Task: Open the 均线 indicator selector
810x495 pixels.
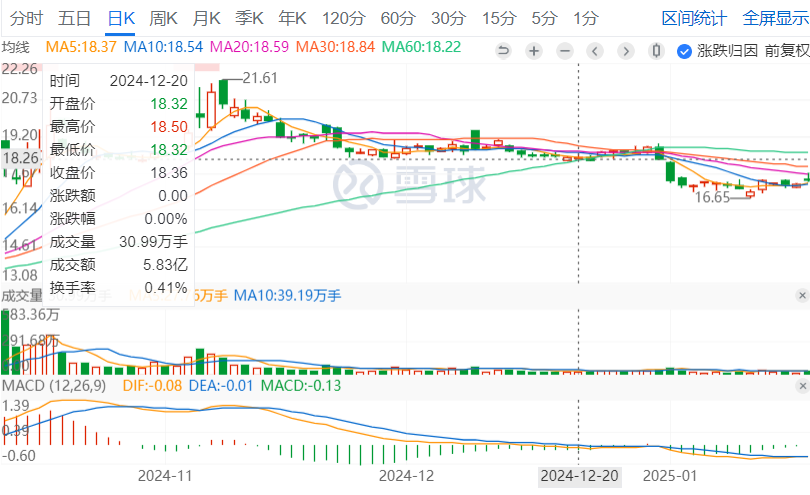Action: (x=16, y=47)
